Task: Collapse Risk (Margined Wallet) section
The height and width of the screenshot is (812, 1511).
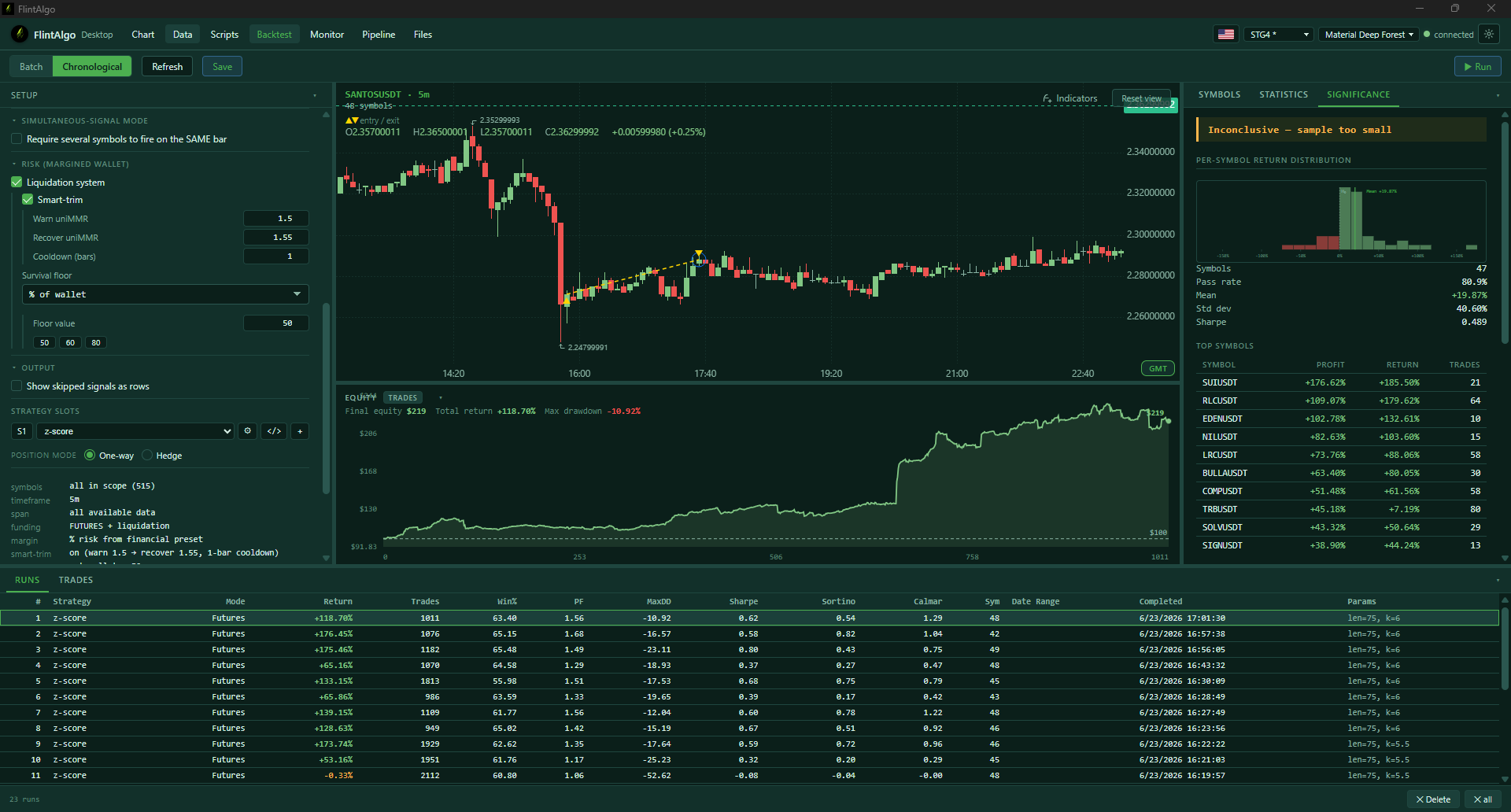Action: point(14,164)
